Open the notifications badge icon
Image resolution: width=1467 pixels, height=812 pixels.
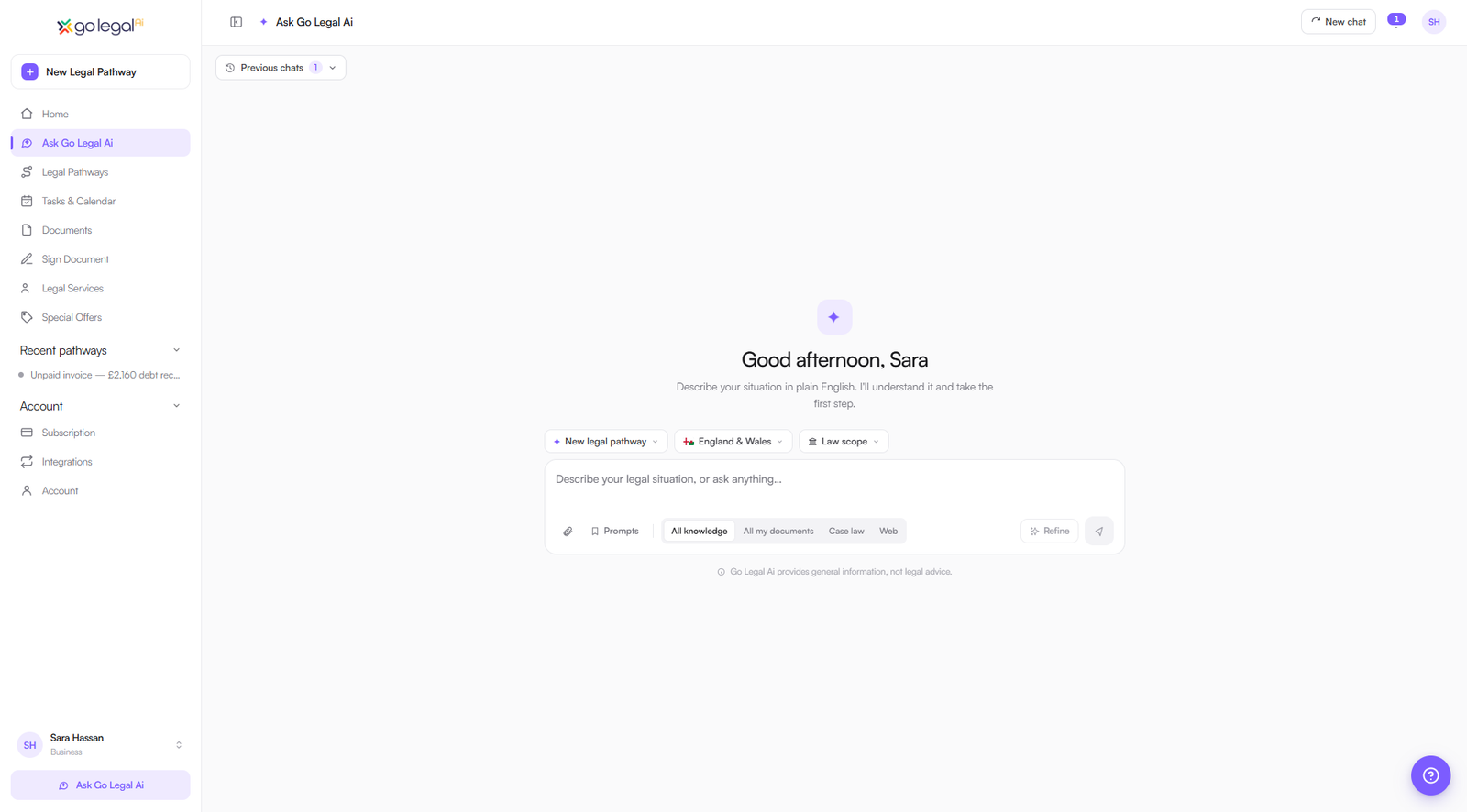(x=1396, y=20)
